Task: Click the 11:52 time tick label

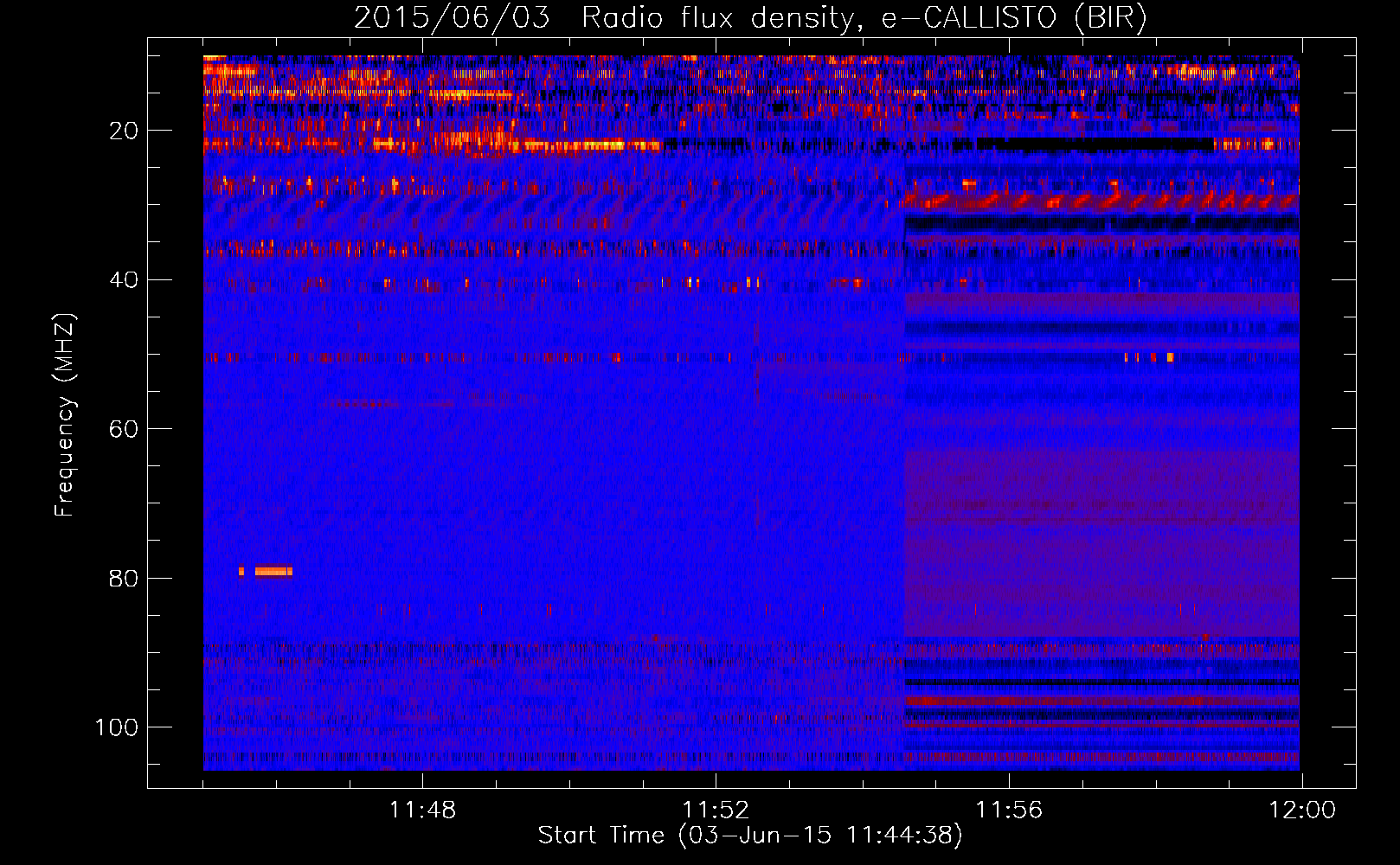Action: (716, 811)
